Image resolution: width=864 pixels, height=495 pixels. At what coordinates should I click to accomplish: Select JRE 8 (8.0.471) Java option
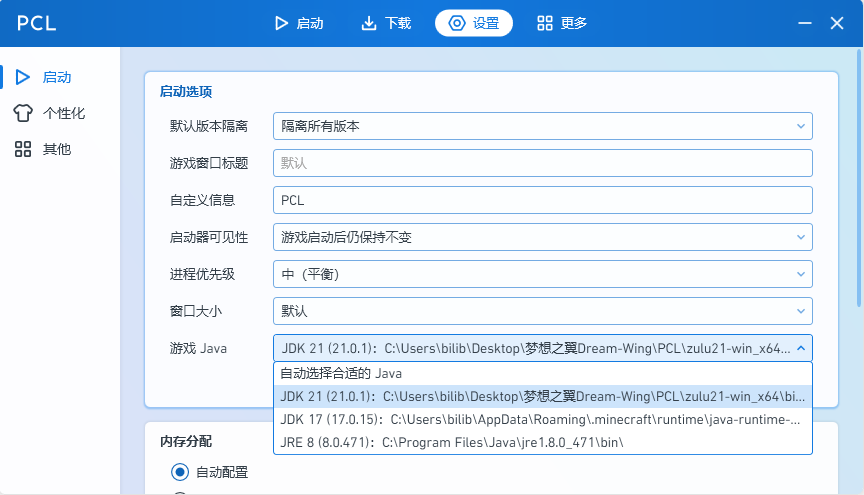click(542, 442)
